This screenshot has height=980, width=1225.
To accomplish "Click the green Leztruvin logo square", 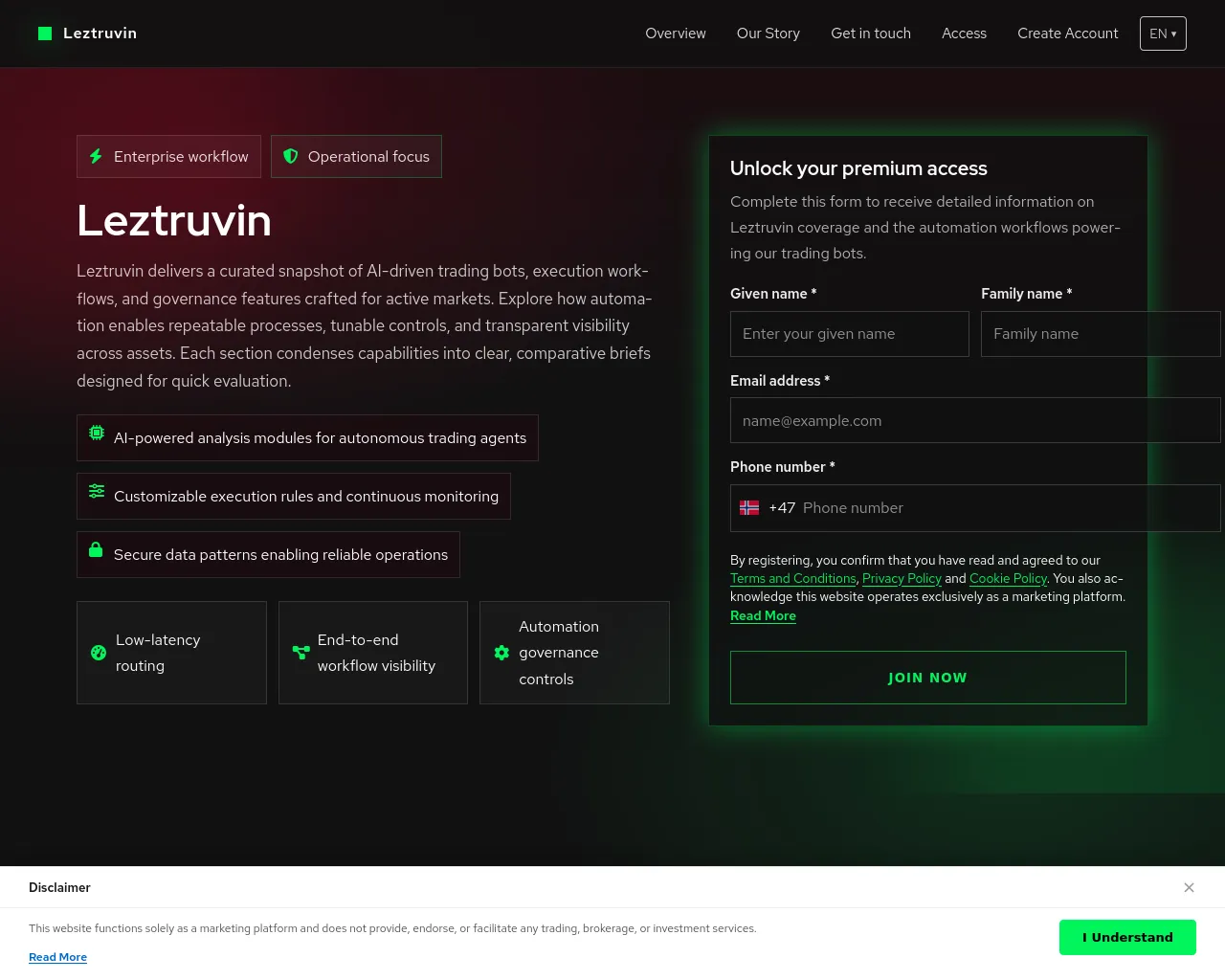I will (x=45, y=33).
